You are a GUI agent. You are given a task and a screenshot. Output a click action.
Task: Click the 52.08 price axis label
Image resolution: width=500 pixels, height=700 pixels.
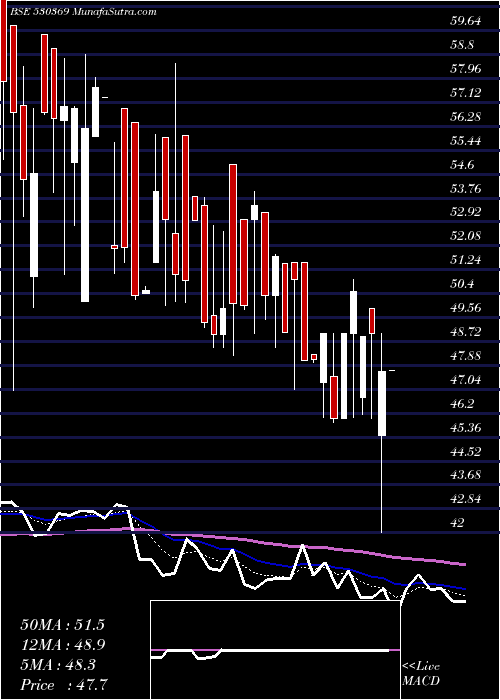coord(467,236)
